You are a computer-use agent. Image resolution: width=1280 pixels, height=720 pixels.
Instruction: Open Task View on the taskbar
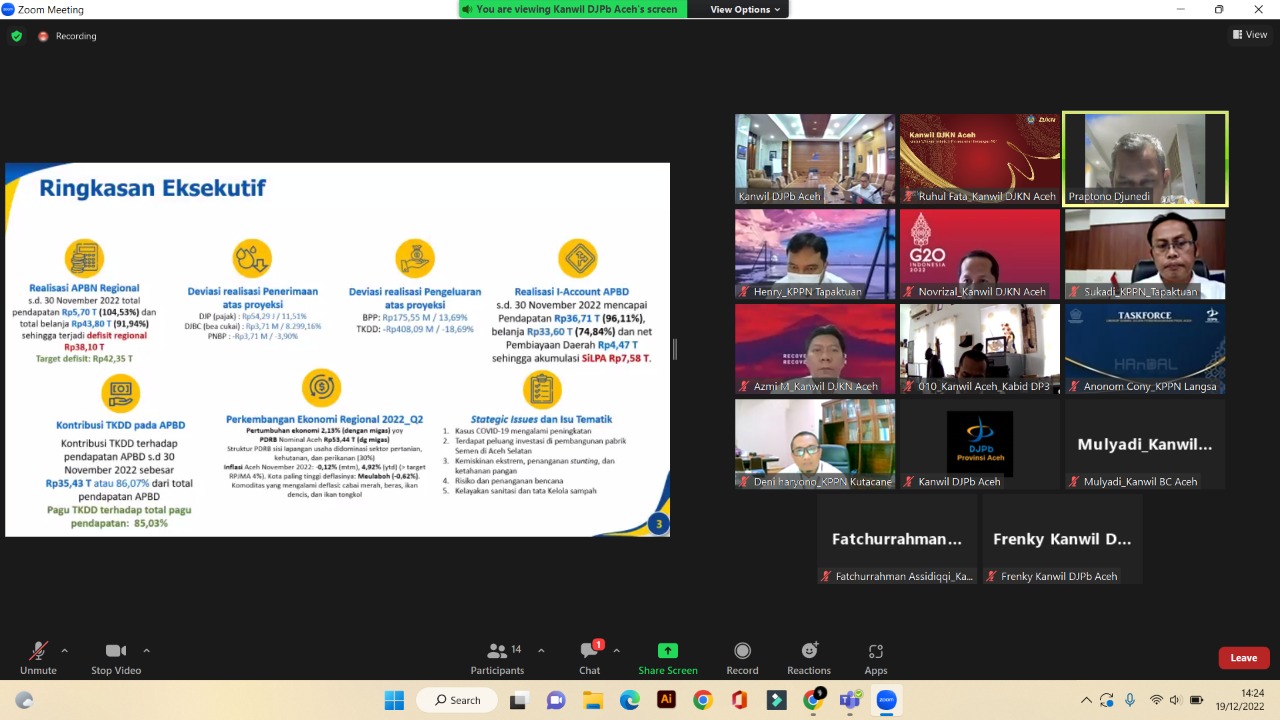pyautogui.click(x=518, y=700)
